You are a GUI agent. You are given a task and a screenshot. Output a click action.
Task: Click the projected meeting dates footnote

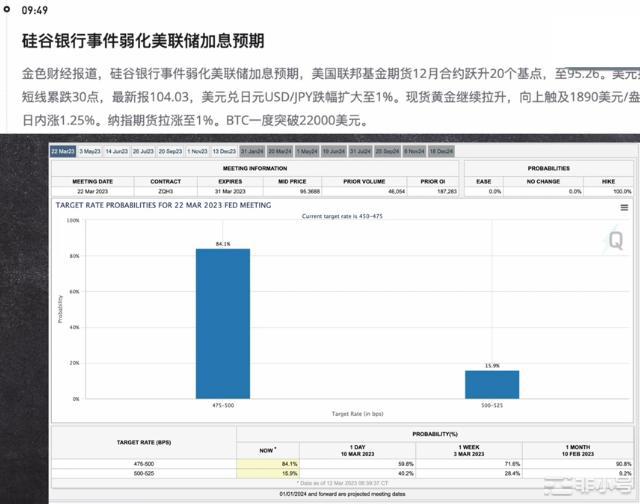coord(342,494)
